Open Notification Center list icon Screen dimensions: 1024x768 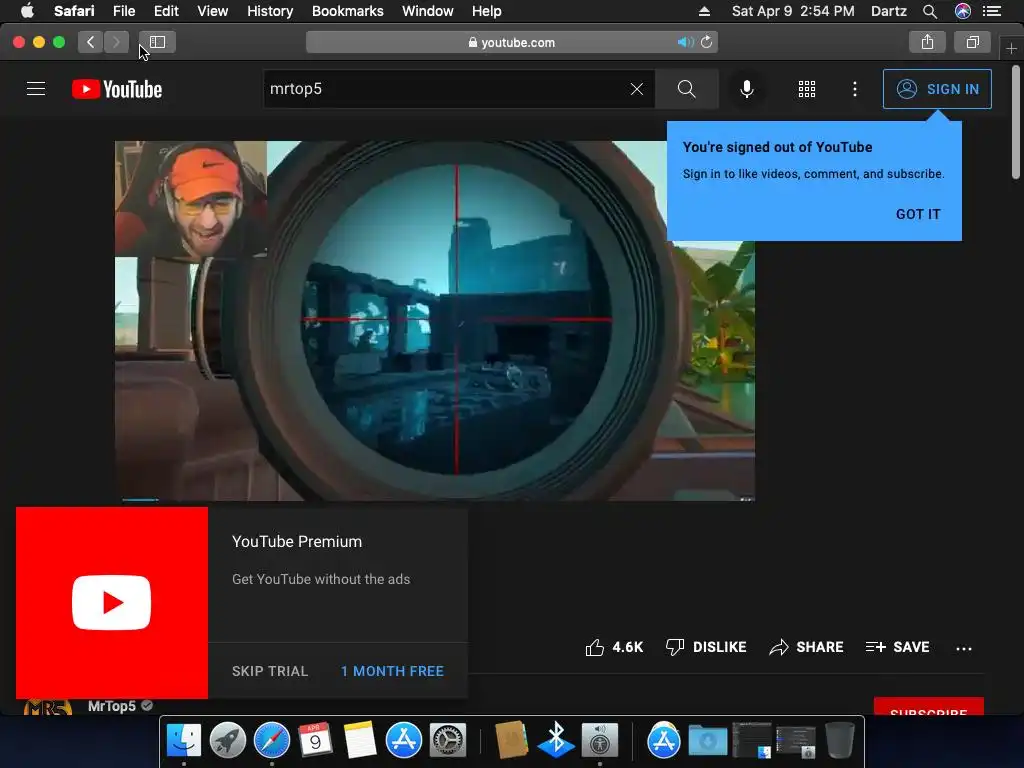click(x=992, y=11)
